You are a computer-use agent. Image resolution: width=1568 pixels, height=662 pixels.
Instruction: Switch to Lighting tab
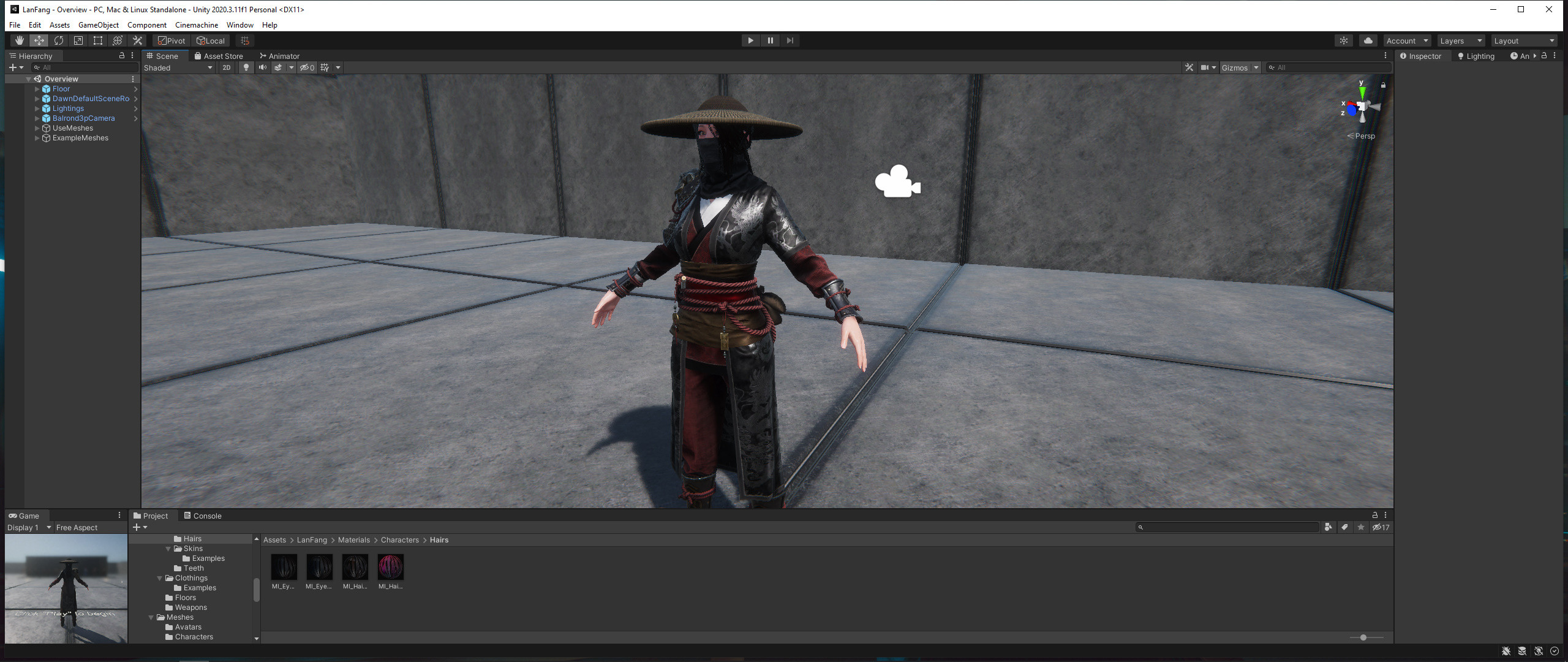[x=1476, y=56]
